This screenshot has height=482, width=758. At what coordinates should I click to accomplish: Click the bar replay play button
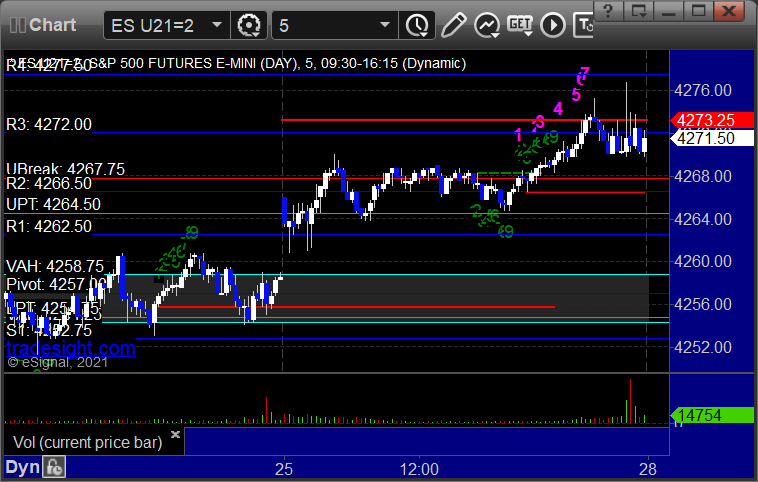pyautogui.click(x=553, y=25)
